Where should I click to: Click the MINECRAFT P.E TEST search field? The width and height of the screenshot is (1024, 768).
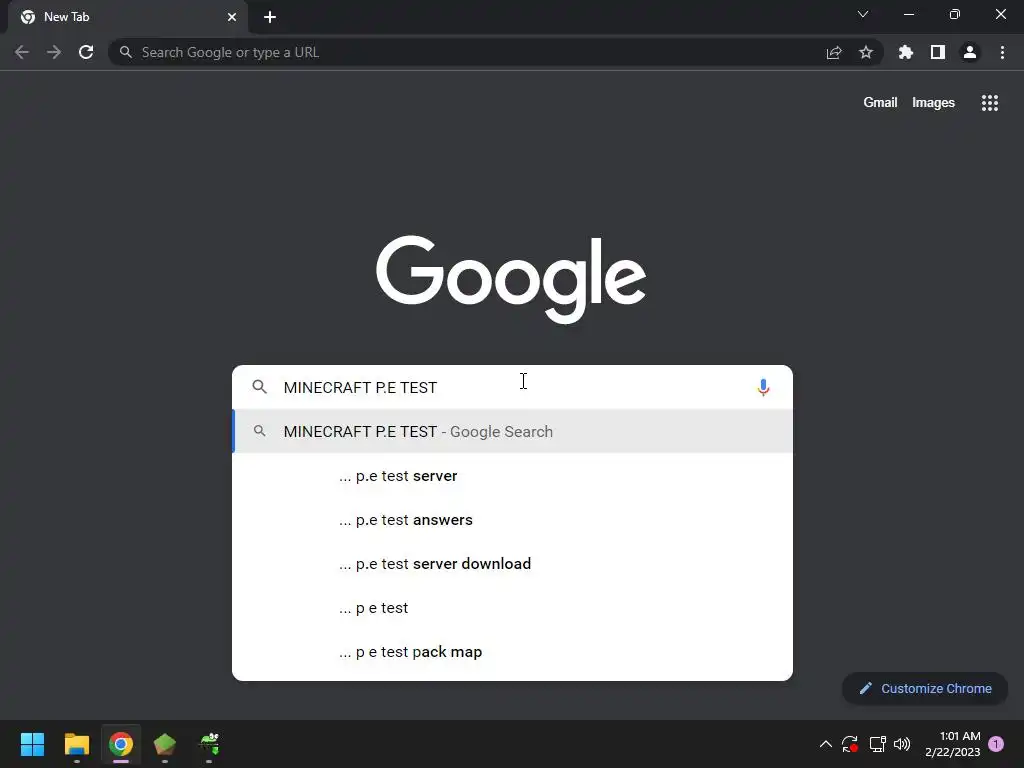pos(513,387)
